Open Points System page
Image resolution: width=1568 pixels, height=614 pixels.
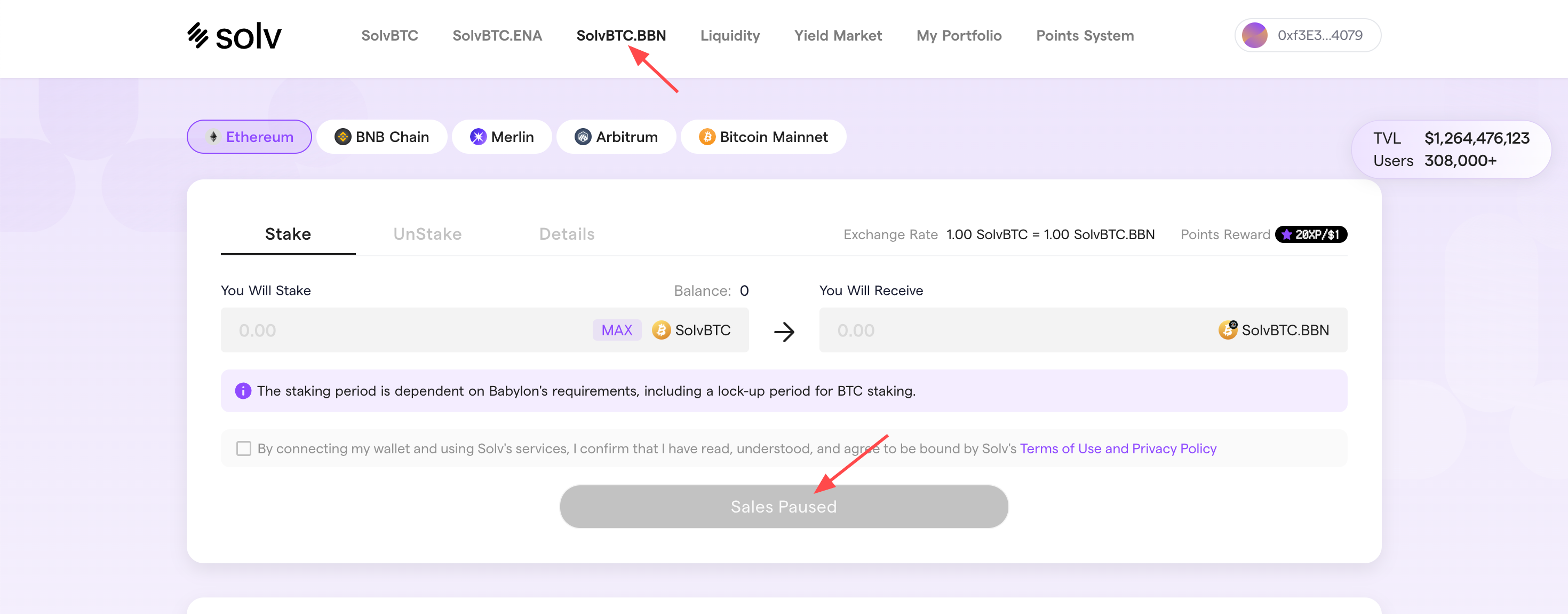pyautogui.click(x=1085, y=36)
